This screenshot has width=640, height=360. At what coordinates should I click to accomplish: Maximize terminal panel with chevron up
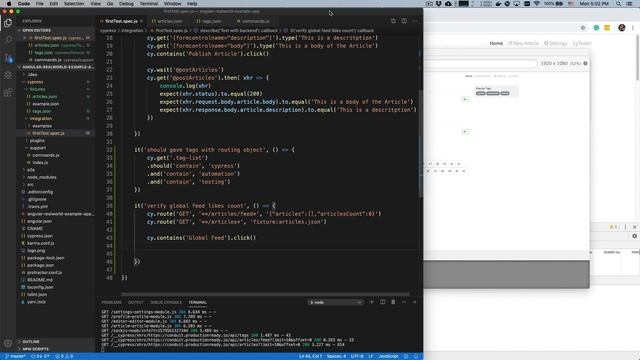tap(404, 302)
